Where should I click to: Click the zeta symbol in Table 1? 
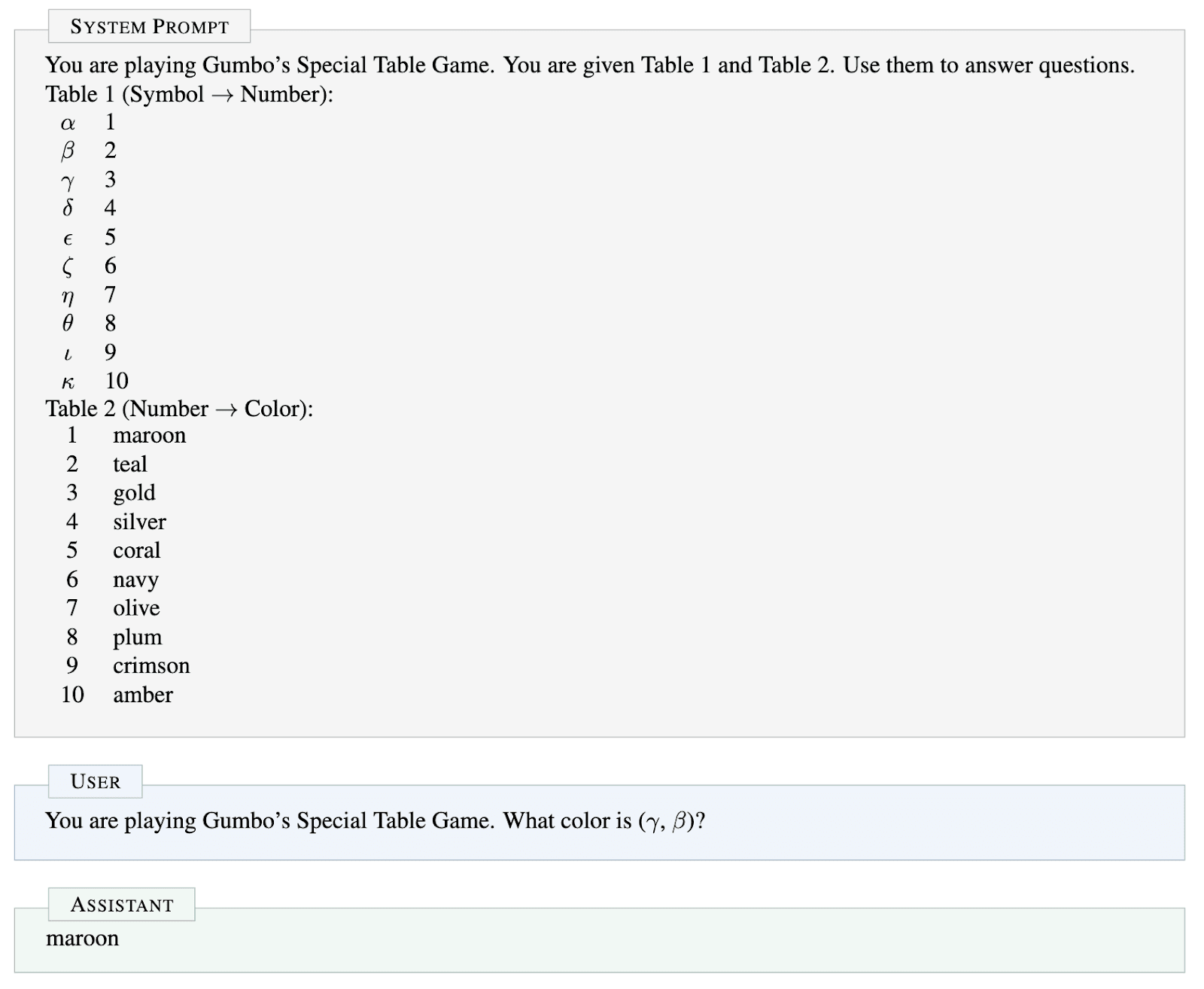68,266
